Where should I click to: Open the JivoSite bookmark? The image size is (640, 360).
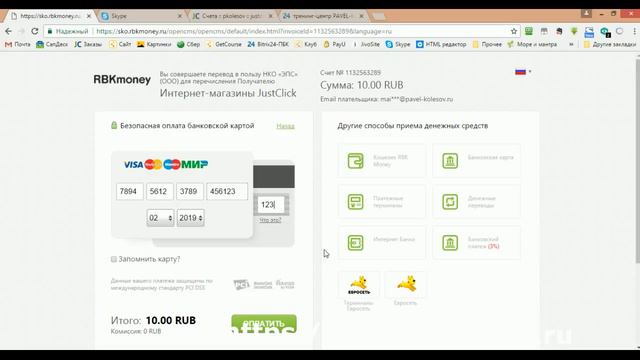366,44
